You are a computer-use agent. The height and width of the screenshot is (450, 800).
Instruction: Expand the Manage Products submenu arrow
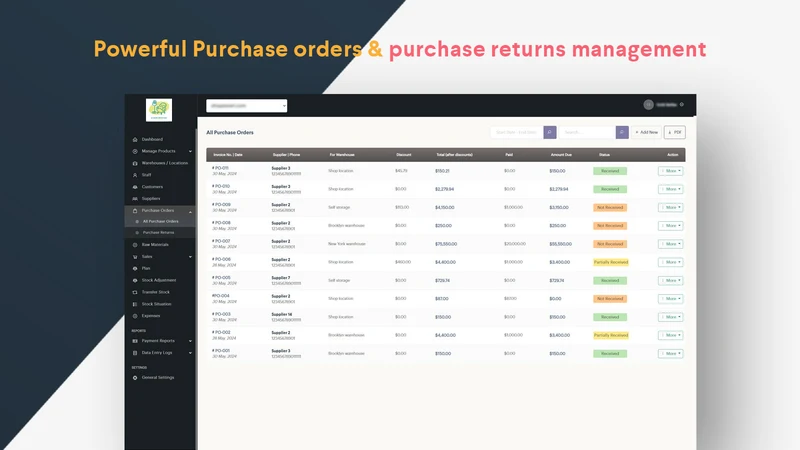coord(190,152)
